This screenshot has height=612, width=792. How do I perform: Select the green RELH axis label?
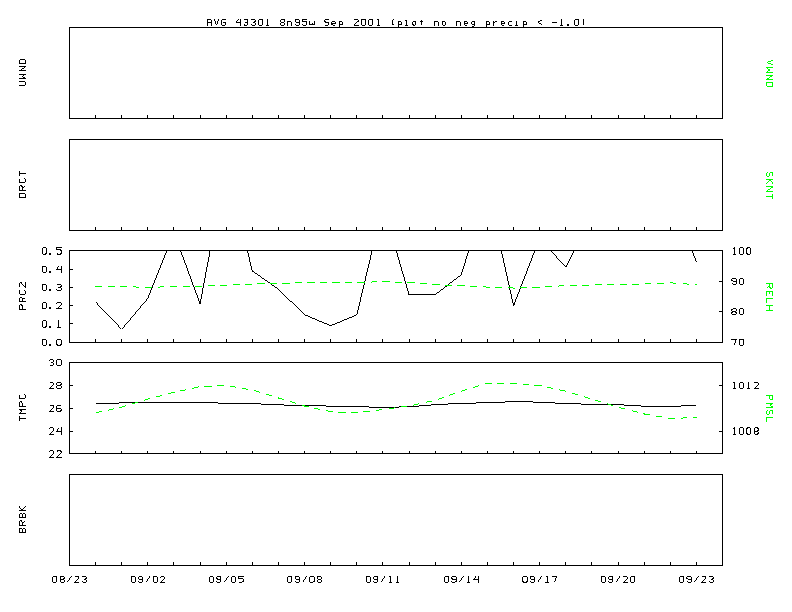click(x=769, y=297)
